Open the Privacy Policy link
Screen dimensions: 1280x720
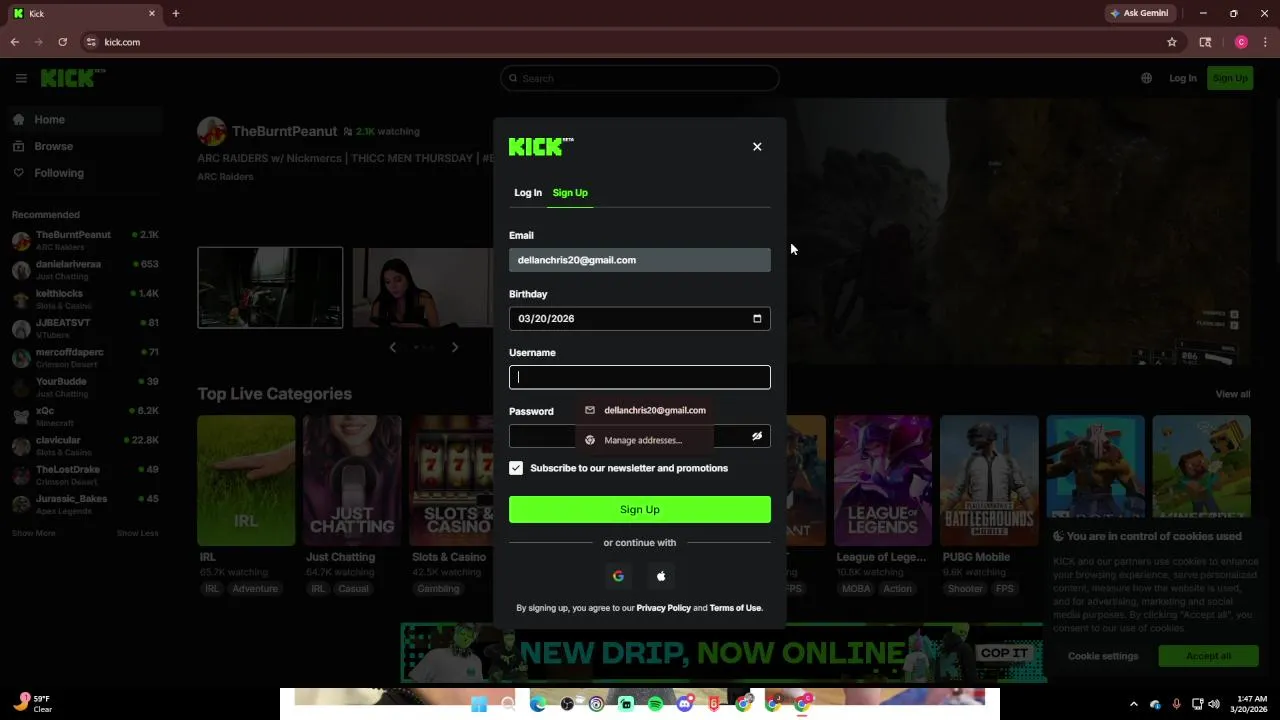tap(664, 608)
